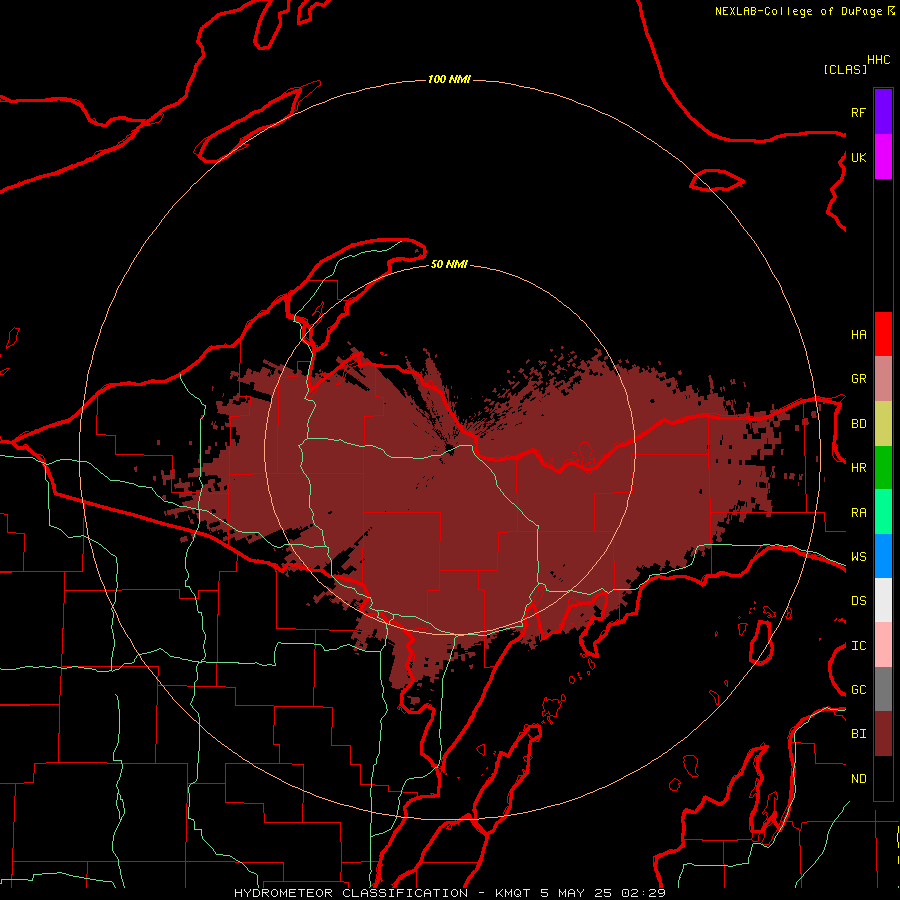Click the "HYDROMETEOR CLASSIFICATION" title text
The height and width of the screenshot is (900, 900).
point(351,893)
